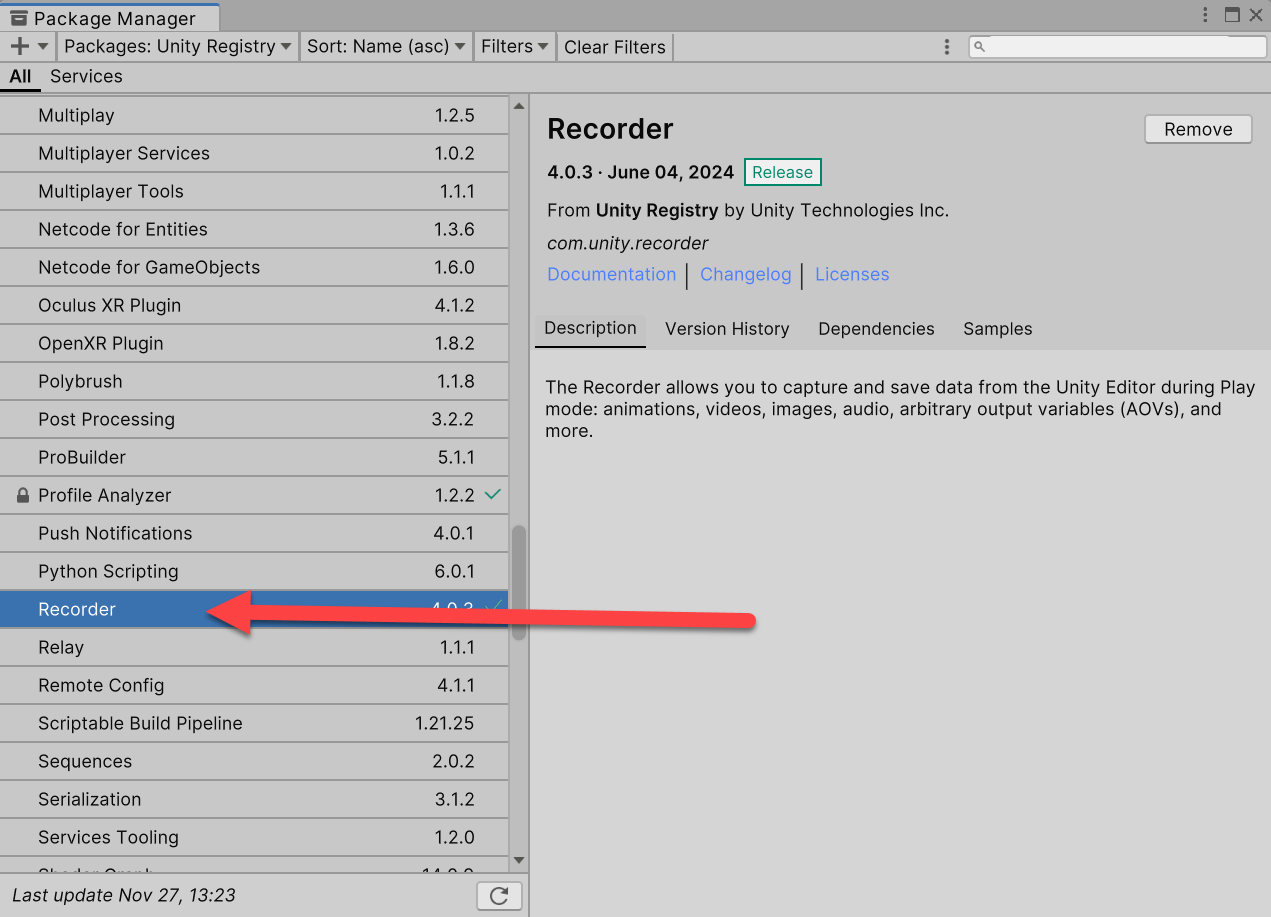
Task: Select the Recorder package row
Action: click(254, 609)
